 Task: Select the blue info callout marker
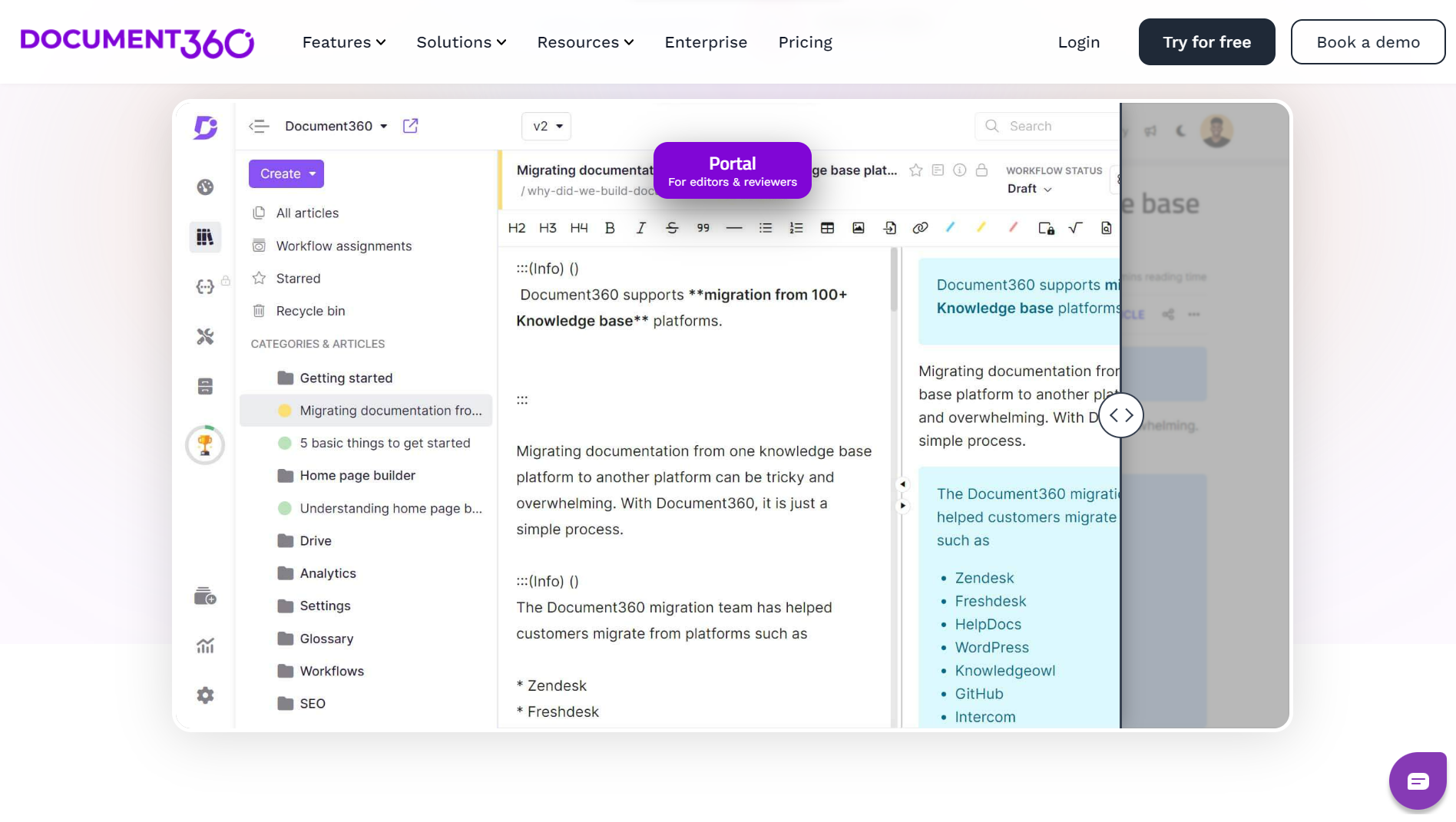[x=950, y=227]
